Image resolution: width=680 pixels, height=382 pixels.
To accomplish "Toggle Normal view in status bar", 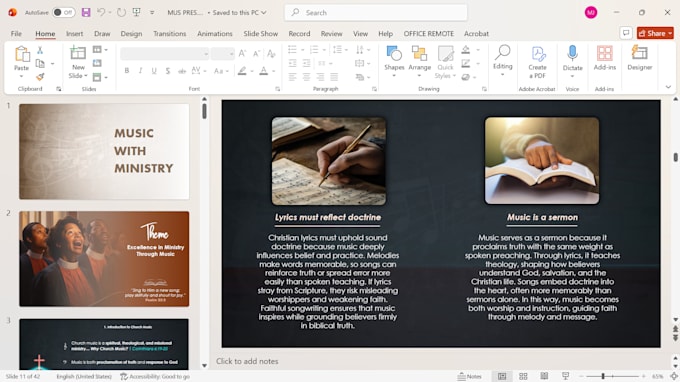I will tap(502, 376).
